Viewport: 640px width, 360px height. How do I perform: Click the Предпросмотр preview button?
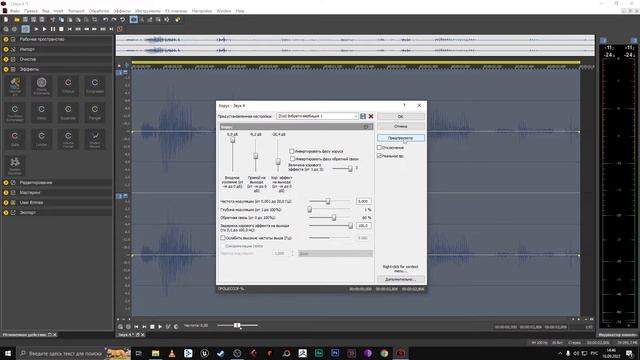click(x=400, y=138)
